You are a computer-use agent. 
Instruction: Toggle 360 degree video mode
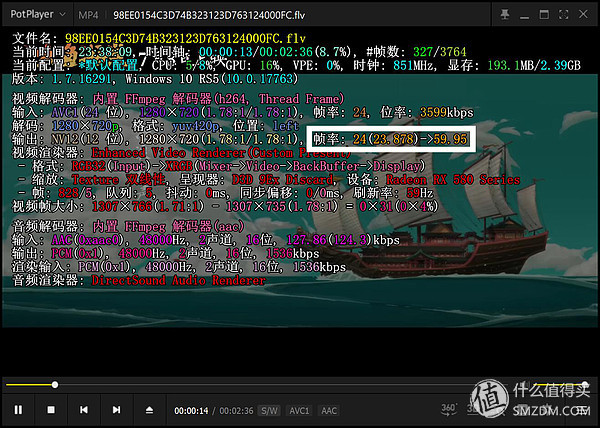pyautogui.click(x=448, y=409)
